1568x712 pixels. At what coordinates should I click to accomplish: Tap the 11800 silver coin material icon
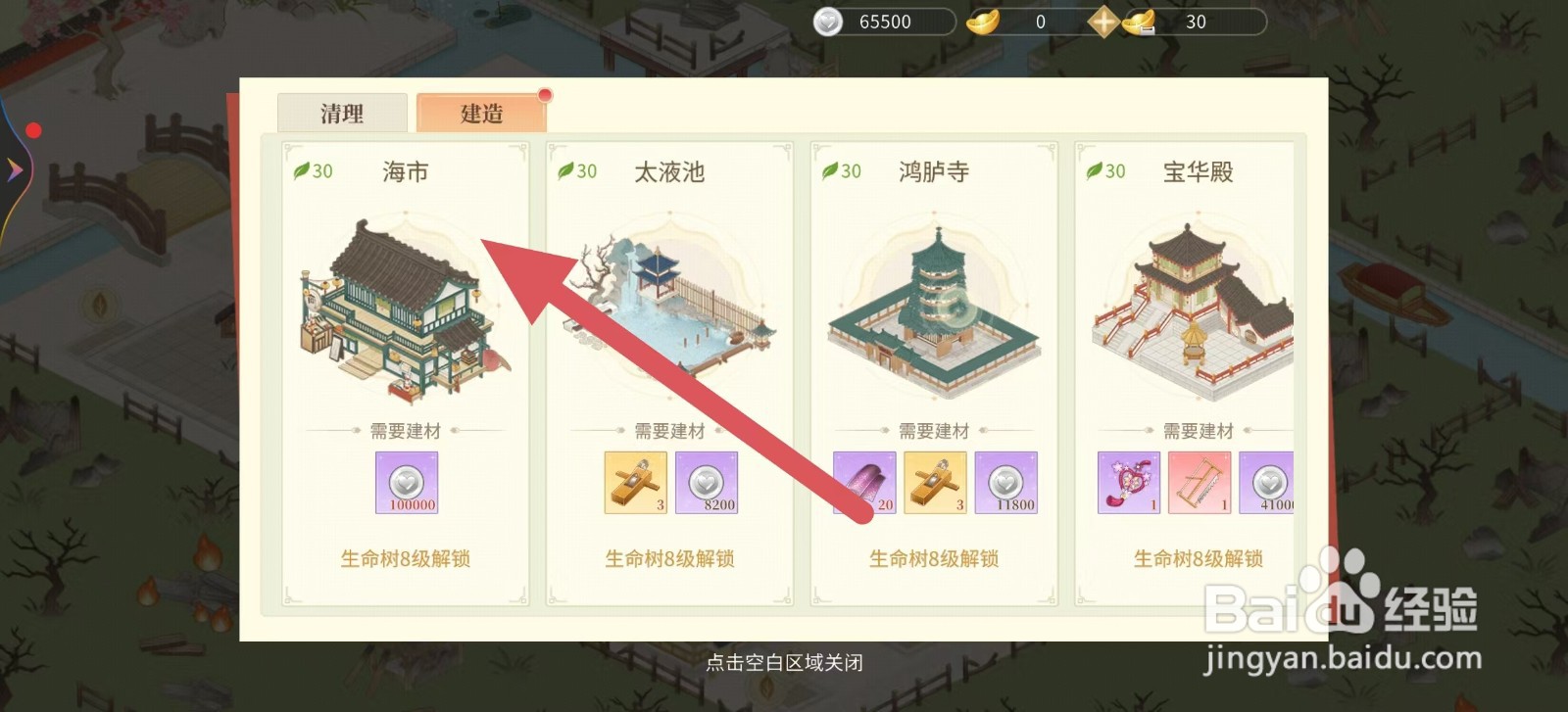pos(1006,483)
